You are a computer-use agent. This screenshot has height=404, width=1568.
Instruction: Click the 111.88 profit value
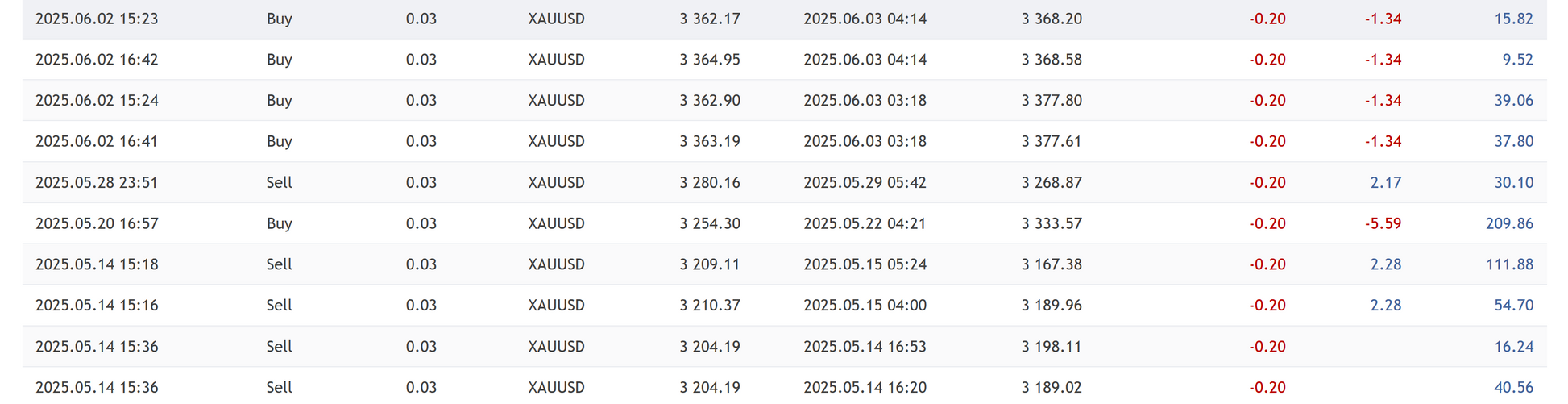point(1509,264)
